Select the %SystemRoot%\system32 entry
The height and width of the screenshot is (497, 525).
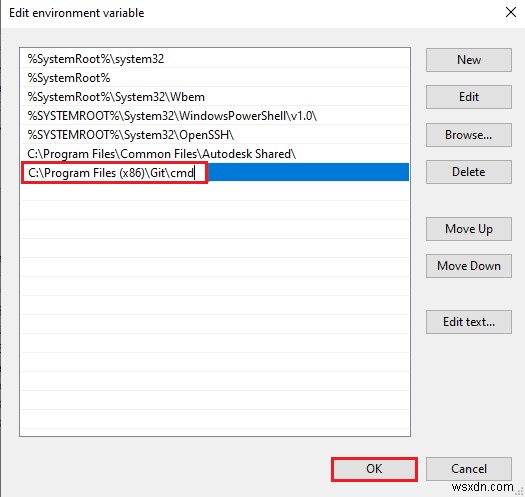click(215, 59)
